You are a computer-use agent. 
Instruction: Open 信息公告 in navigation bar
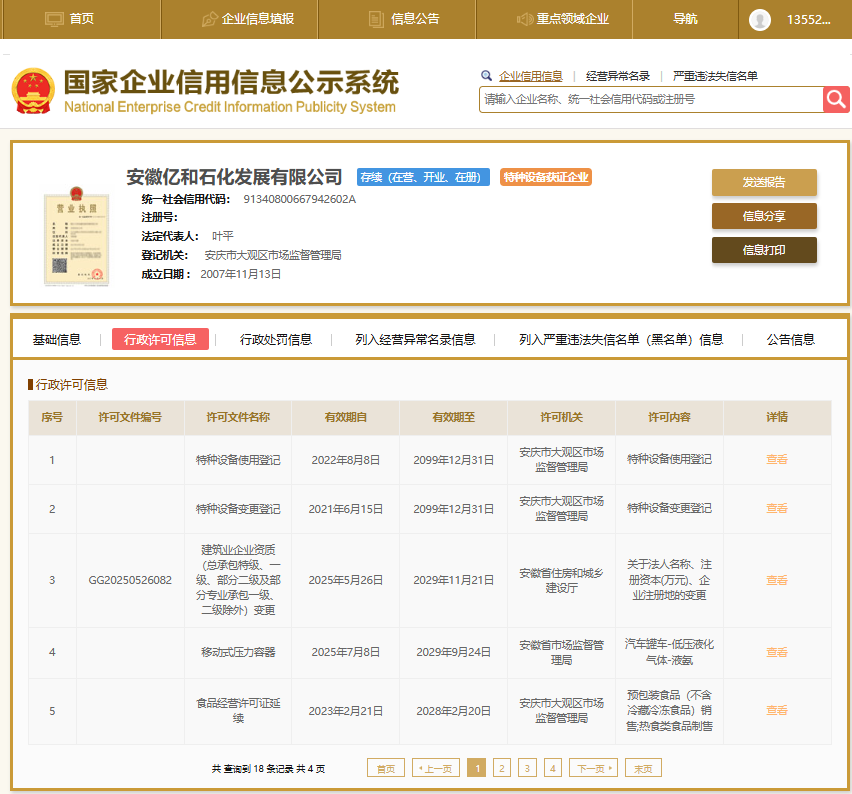(x=404, y=19)
